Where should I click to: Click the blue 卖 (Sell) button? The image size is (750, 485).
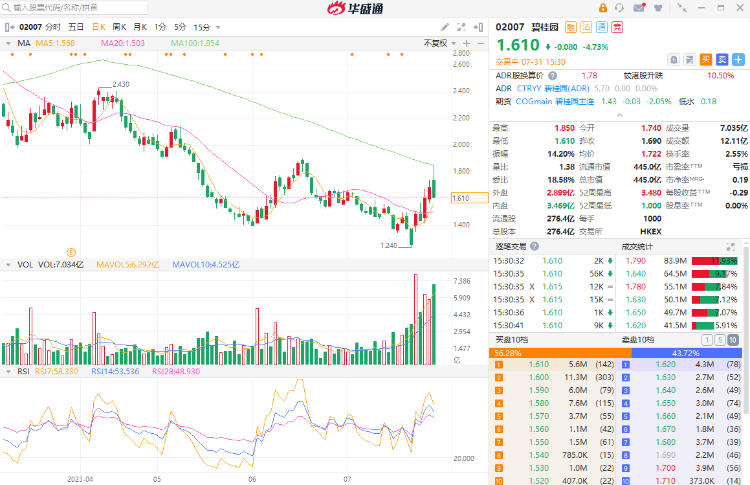tap(720, 59)
